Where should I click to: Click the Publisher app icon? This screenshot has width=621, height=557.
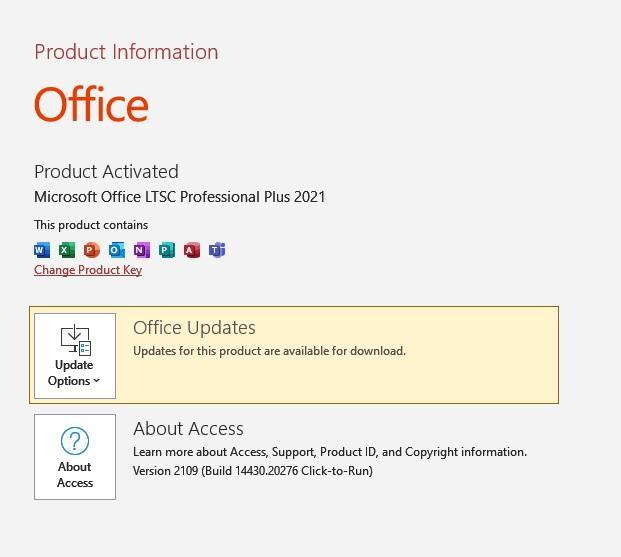167,250
